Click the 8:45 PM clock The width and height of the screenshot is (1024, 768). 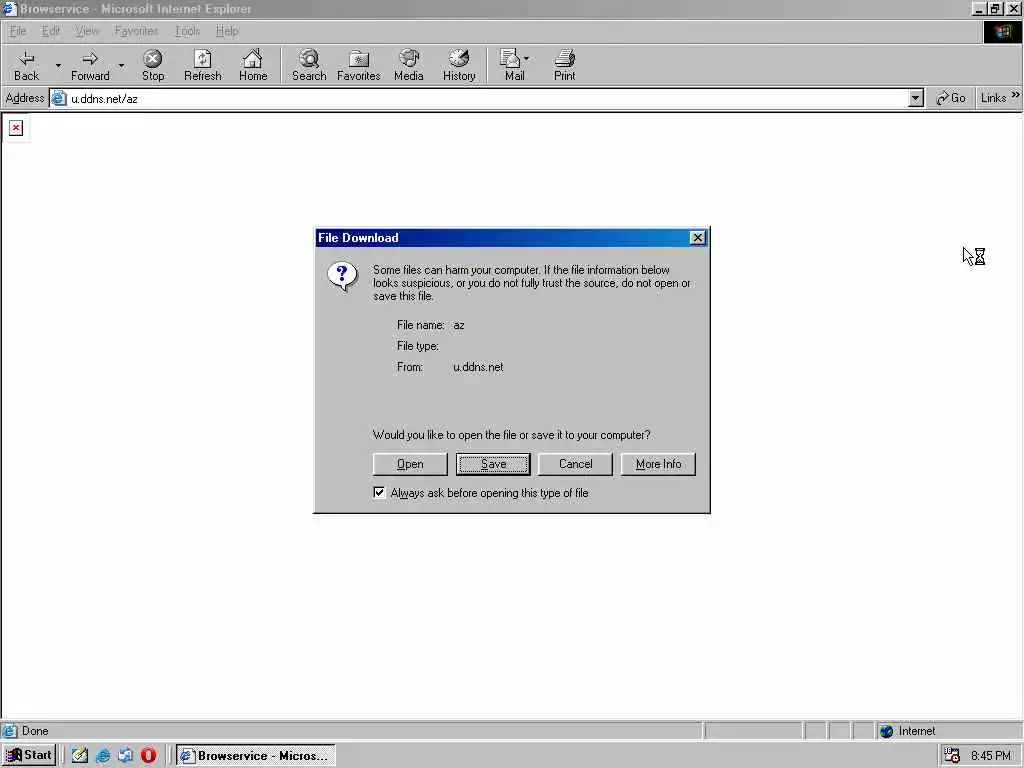click(990, 756)
